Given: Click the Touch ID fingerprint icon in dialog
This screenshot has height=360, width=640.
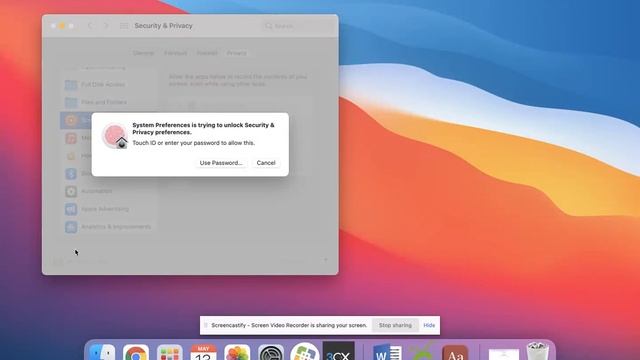Looking at the screenshot, I should [x=115, y=136].
